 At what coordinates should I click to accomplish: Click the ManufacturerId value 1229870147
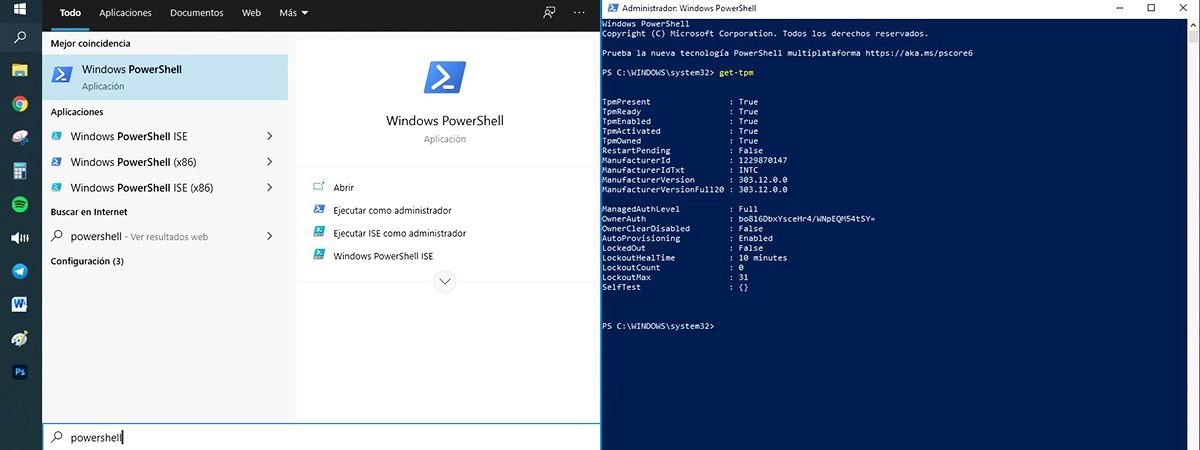click(x=762, y=160)
